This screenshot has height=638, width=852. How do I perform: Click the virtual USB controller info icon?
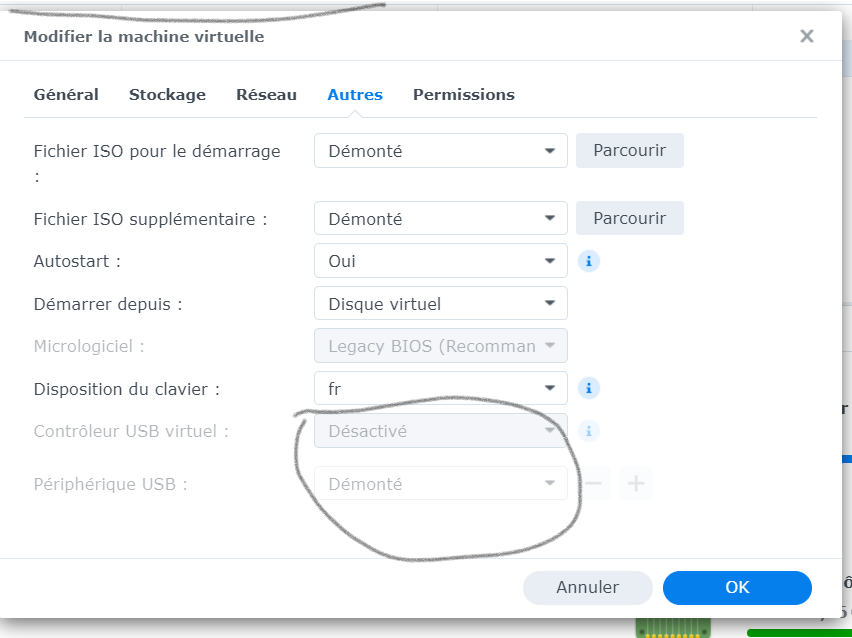pos(590,431)
